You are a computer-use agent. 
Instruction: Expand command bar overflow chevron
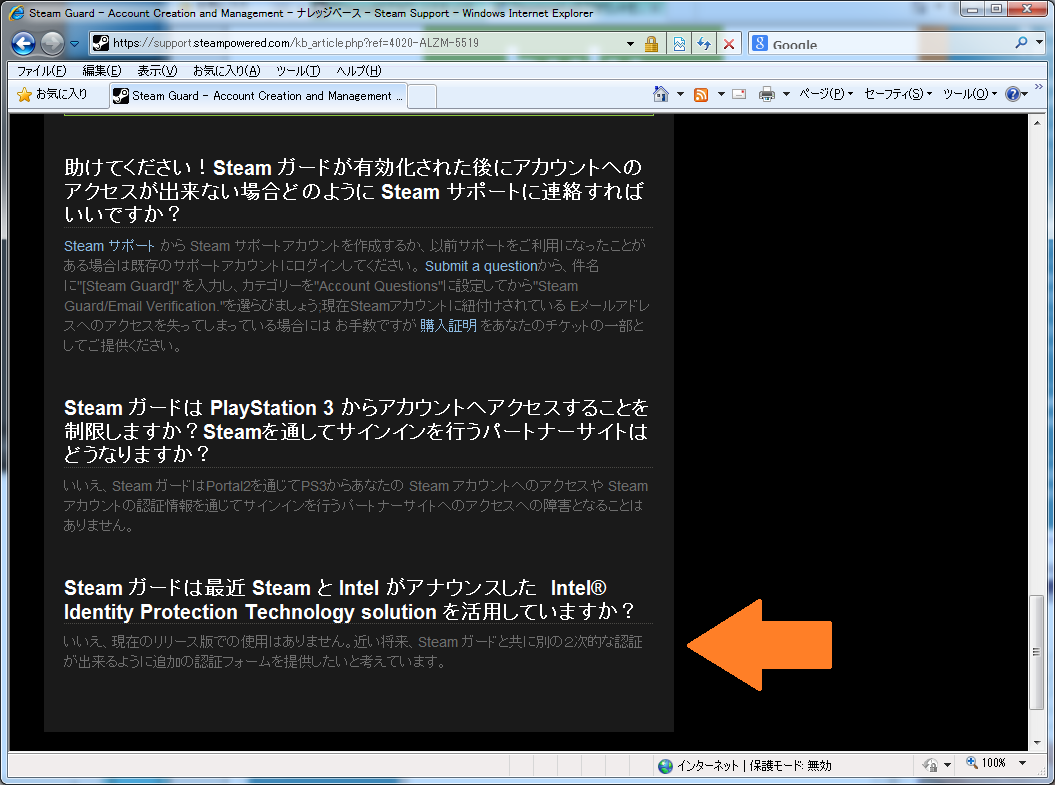coord(1038,87)
